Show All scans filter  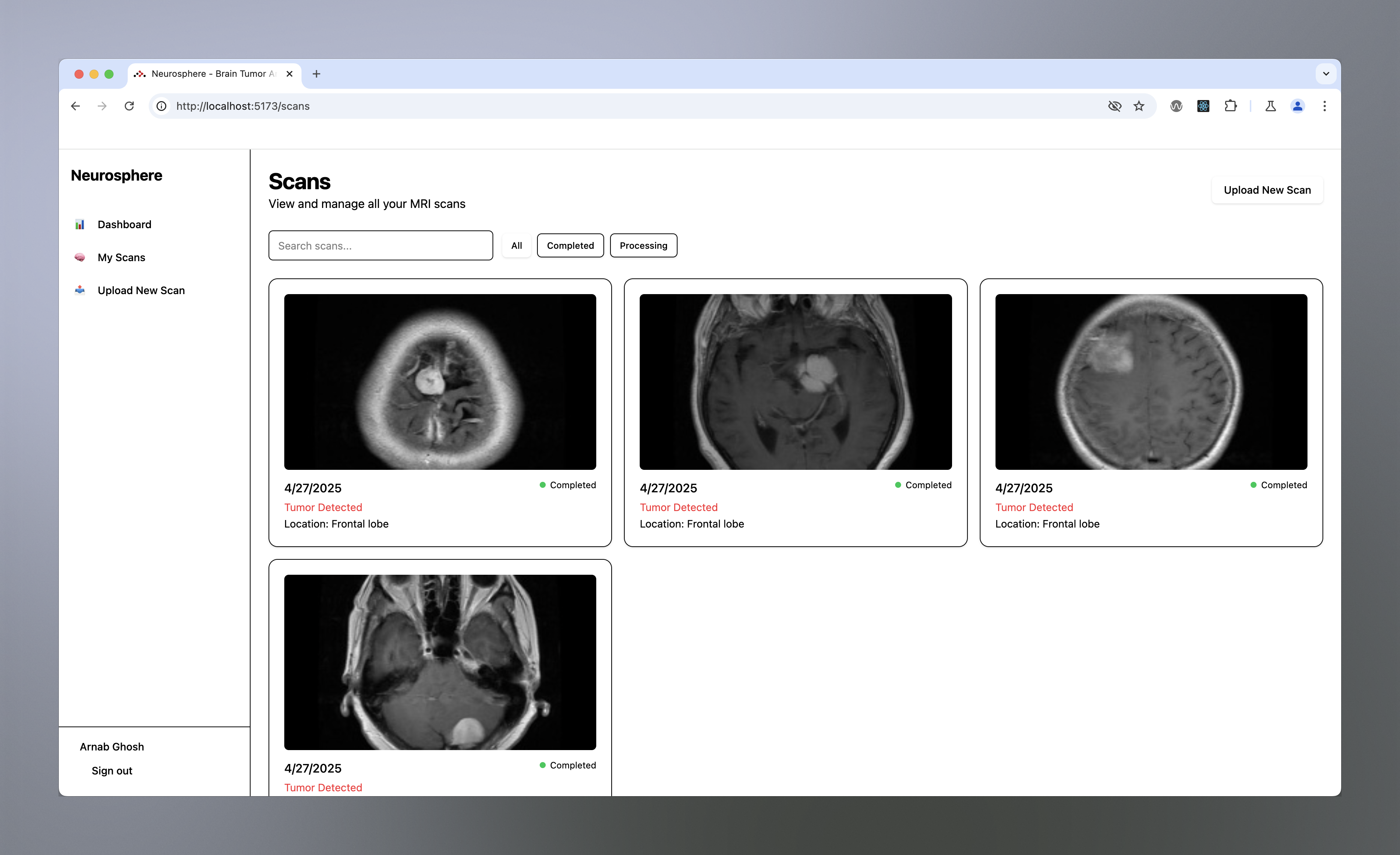click(516, 245)
